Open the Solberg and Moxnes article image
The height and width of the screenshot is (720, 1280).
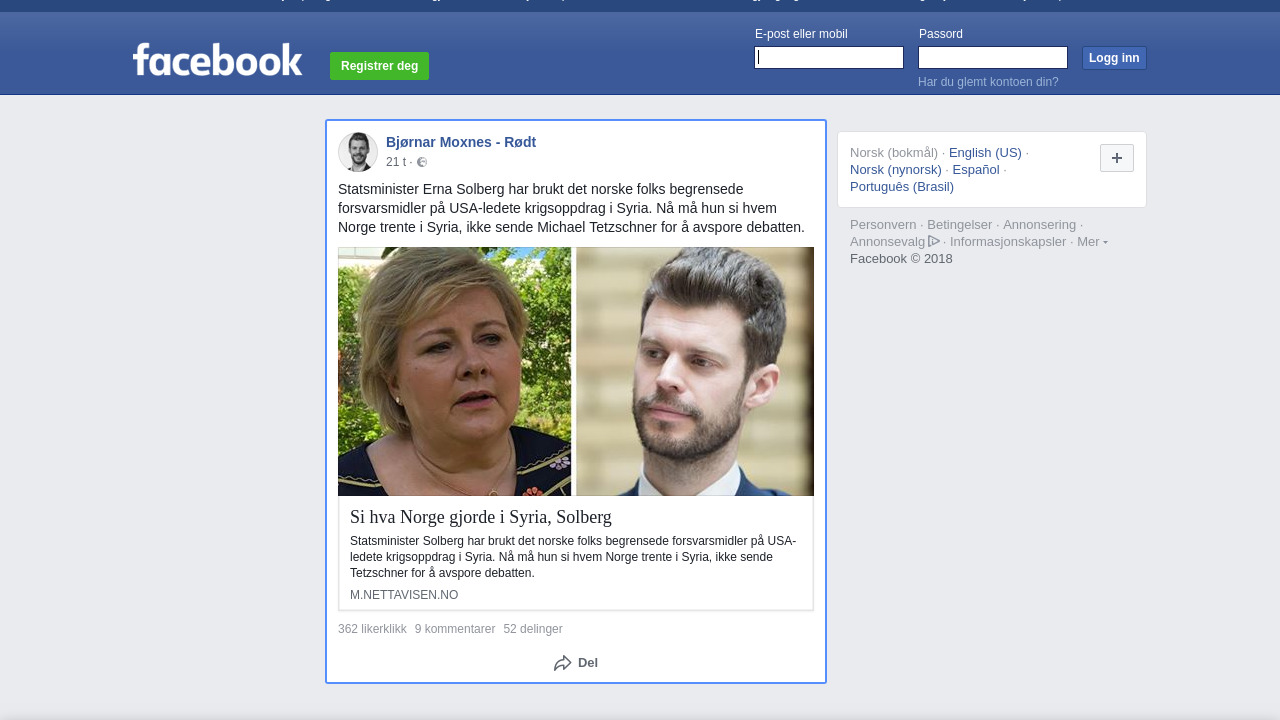(x=576, y=371)
